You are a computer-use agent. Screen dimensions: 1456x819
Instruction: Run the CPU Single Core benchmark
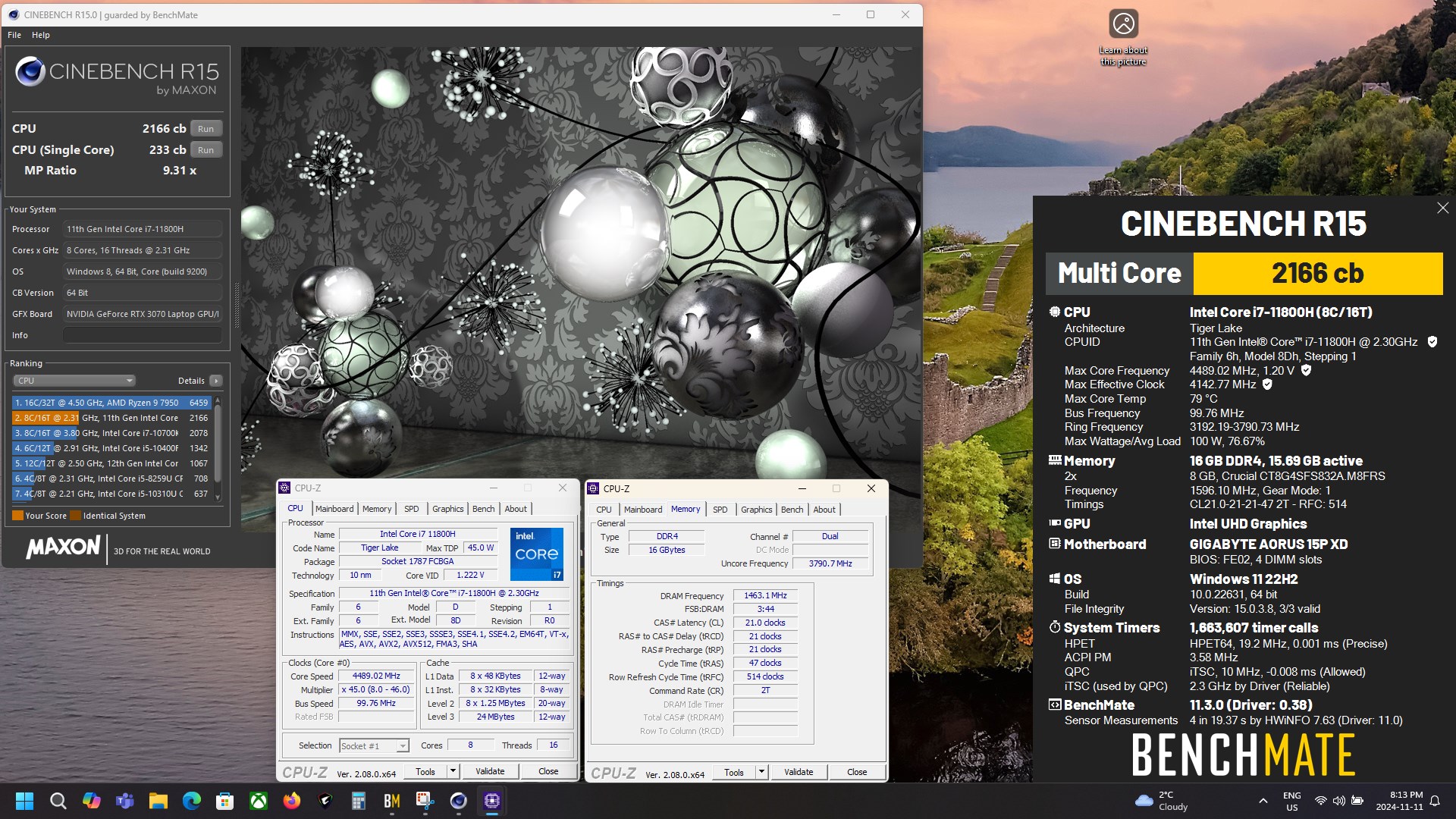point(206,150)
